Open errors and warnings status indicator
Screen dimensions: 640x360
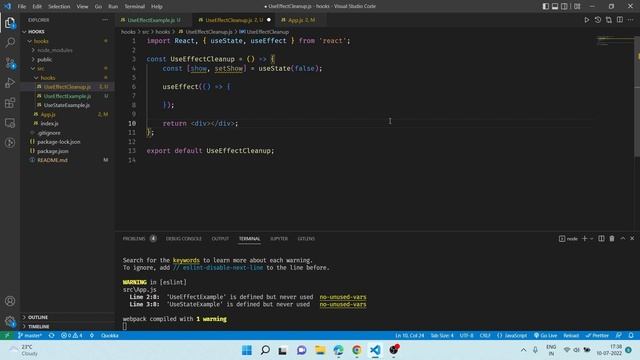click(71, 336)
